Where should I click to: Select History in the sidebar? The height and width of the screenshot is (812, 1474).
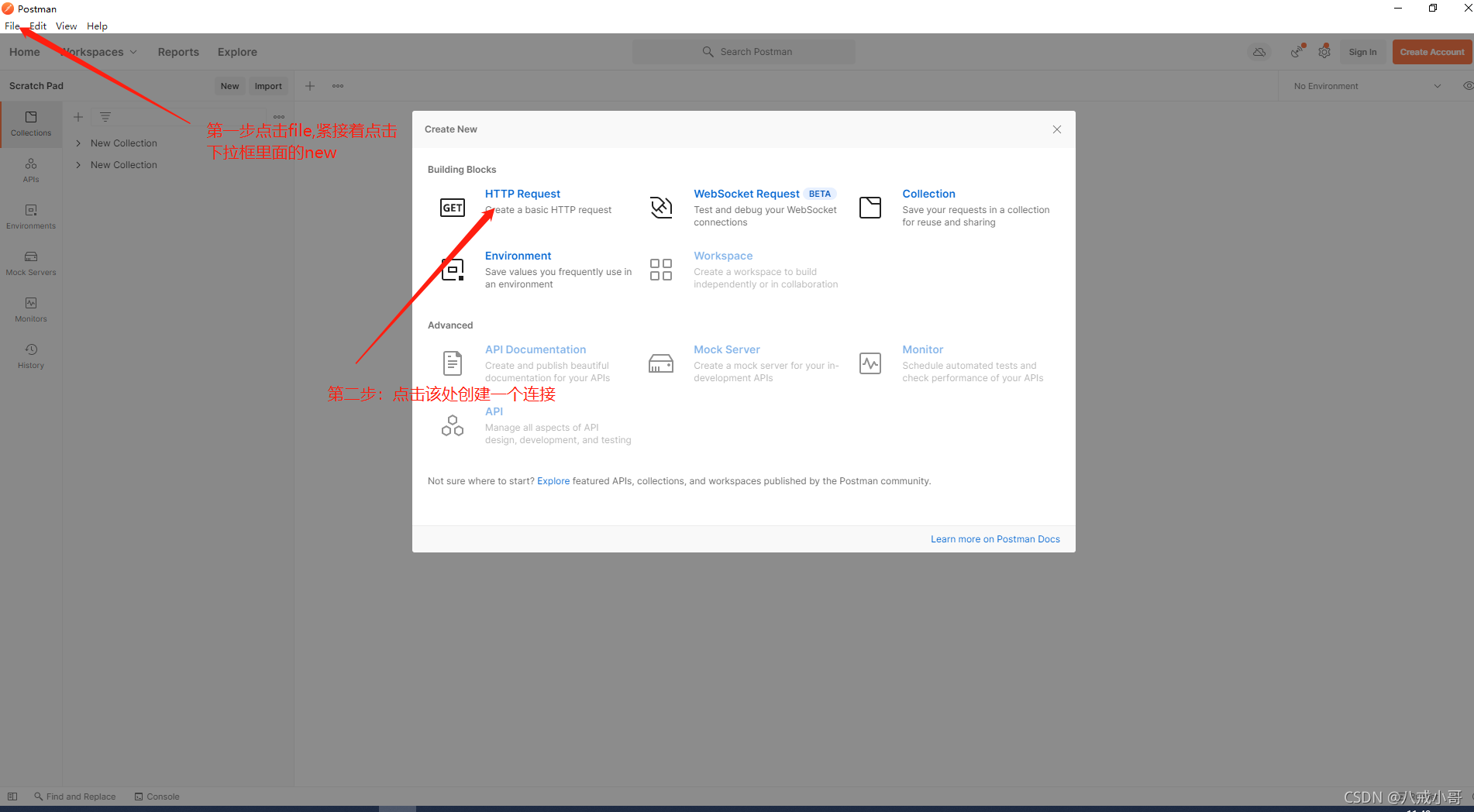click(31, 356)
